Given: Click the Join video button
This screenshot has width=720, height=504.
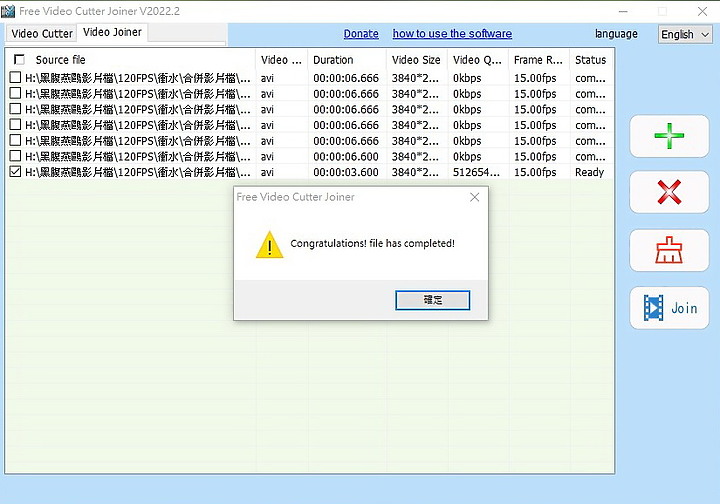Looking at the screenshot, I should (669, 308).
